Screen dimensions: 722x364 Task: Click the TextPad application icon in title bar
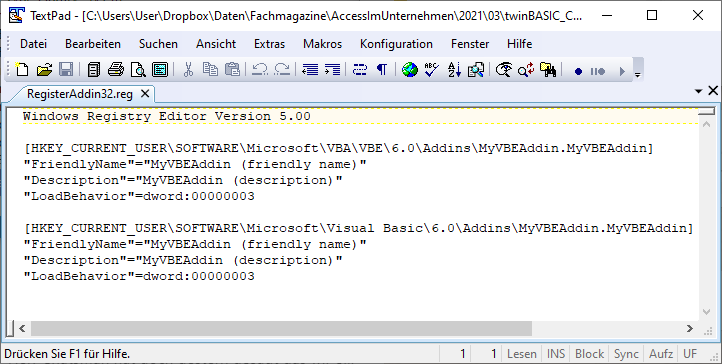tap(16, 16)
